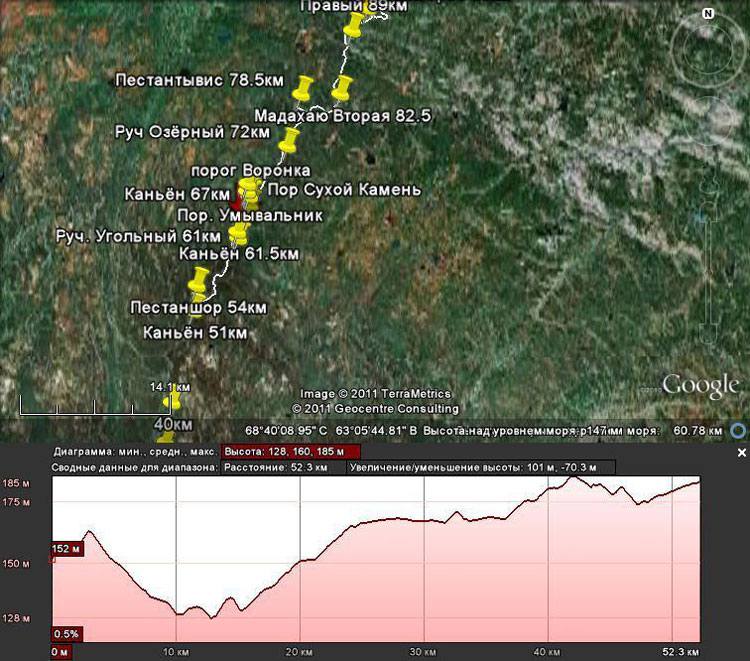The height and width of the screenshot is (661, 750).
Task: Click the 152 м elevation marker on chart
Action: [x=67, y=548]
